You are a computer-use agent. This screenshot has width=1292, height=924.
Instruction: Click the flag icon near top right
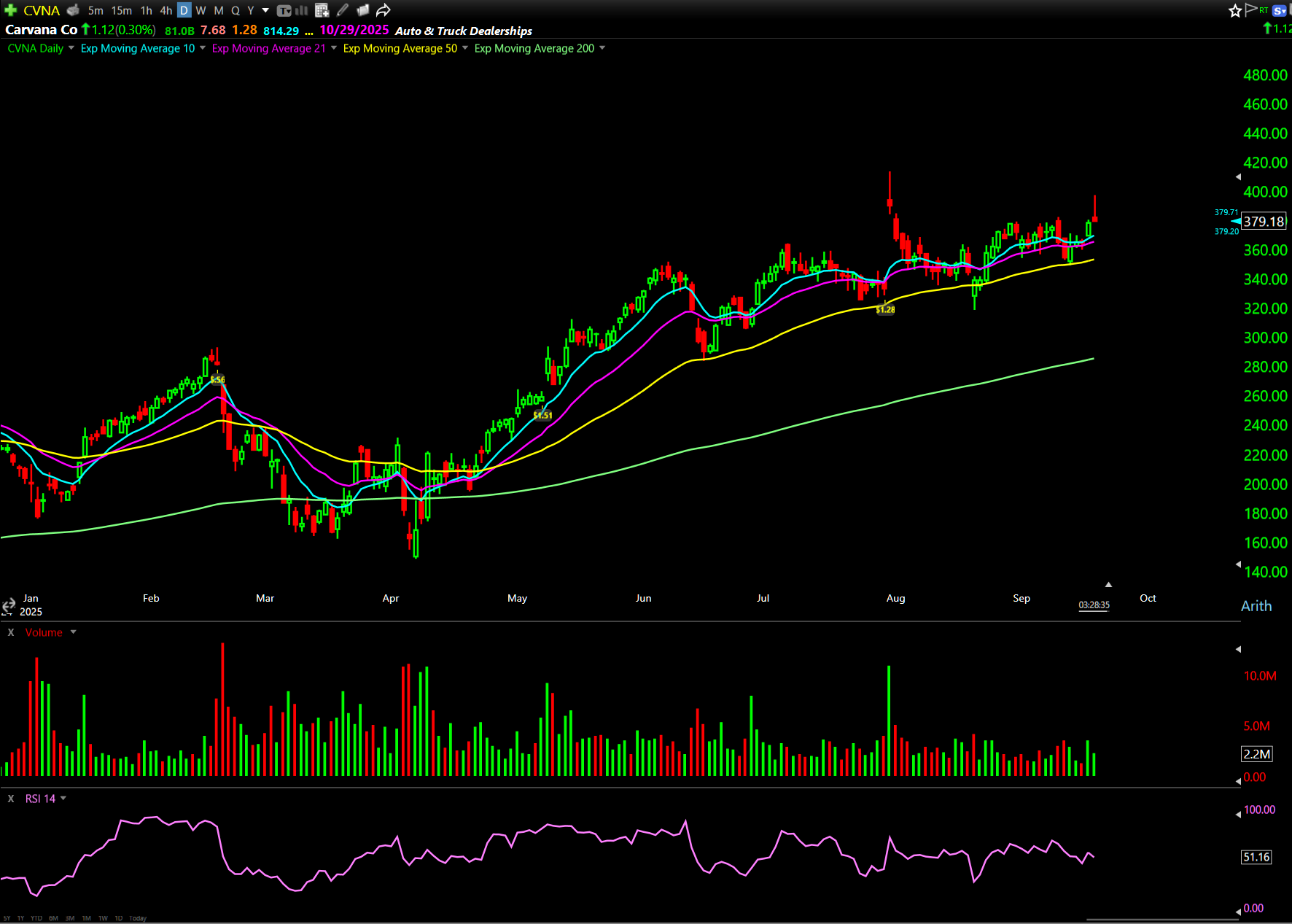tap(1250, 9)
